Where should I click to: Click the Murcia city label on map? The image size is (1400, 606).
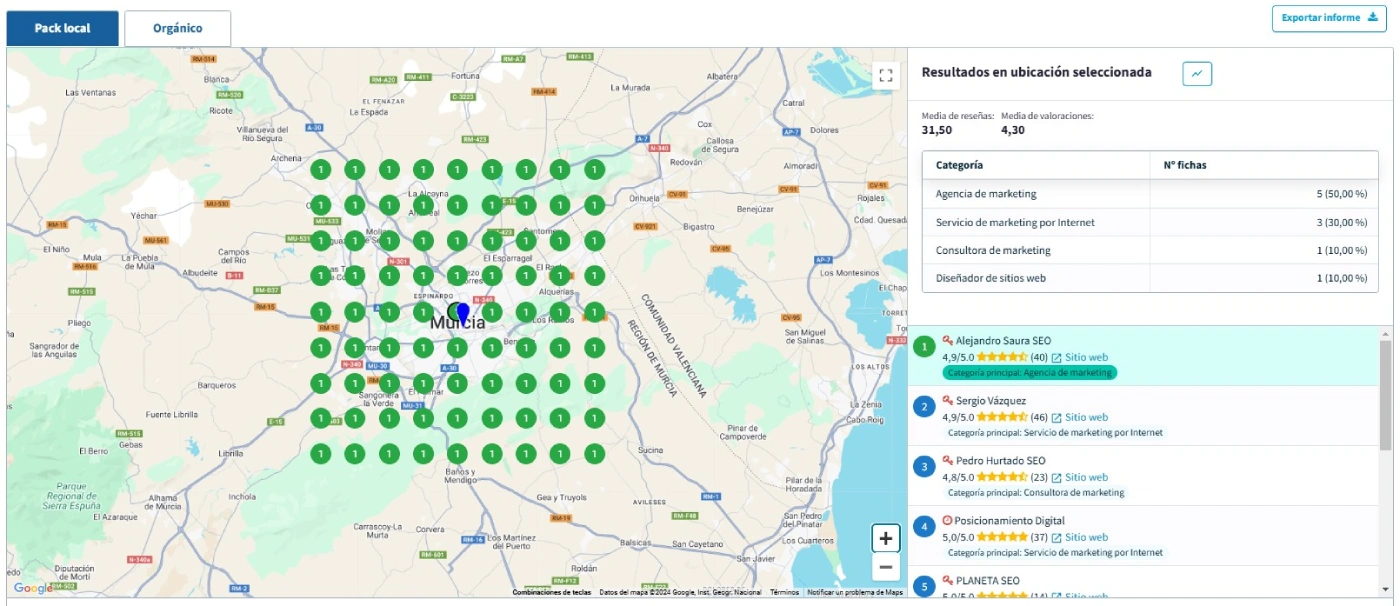pos(458,324)
